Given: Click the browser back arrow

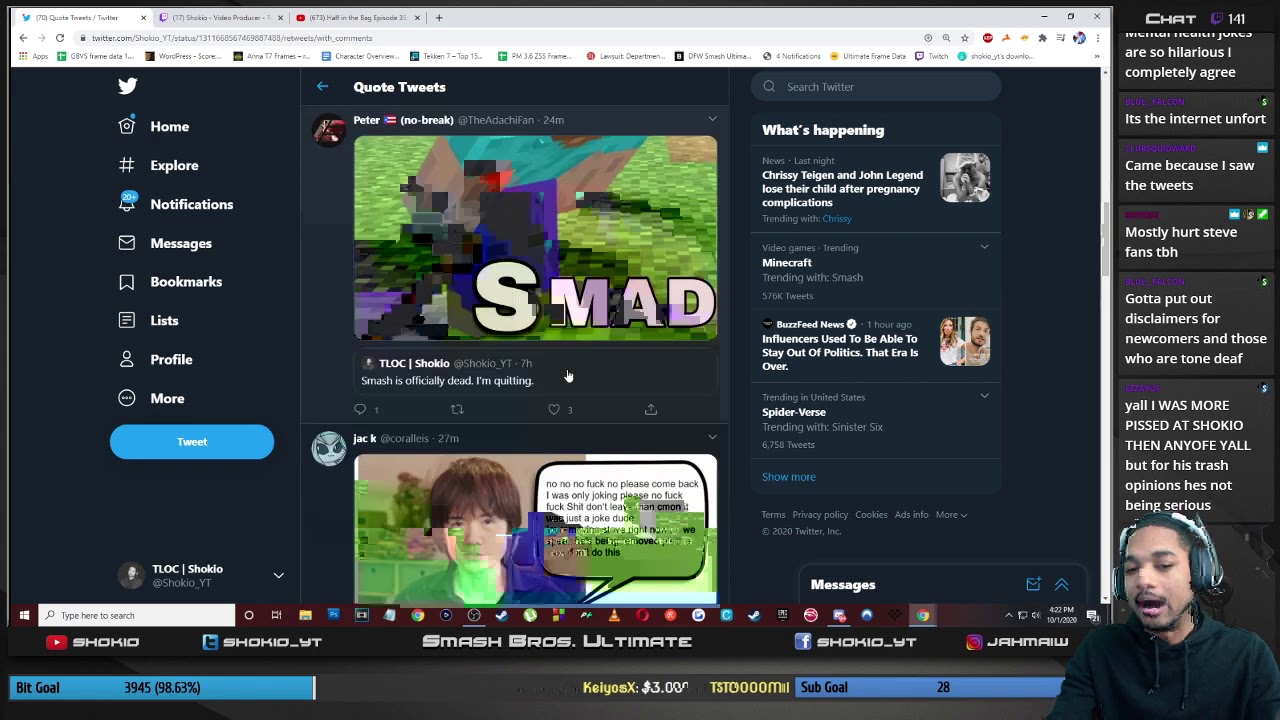Looking at the screenshot, I should (24, 38).
